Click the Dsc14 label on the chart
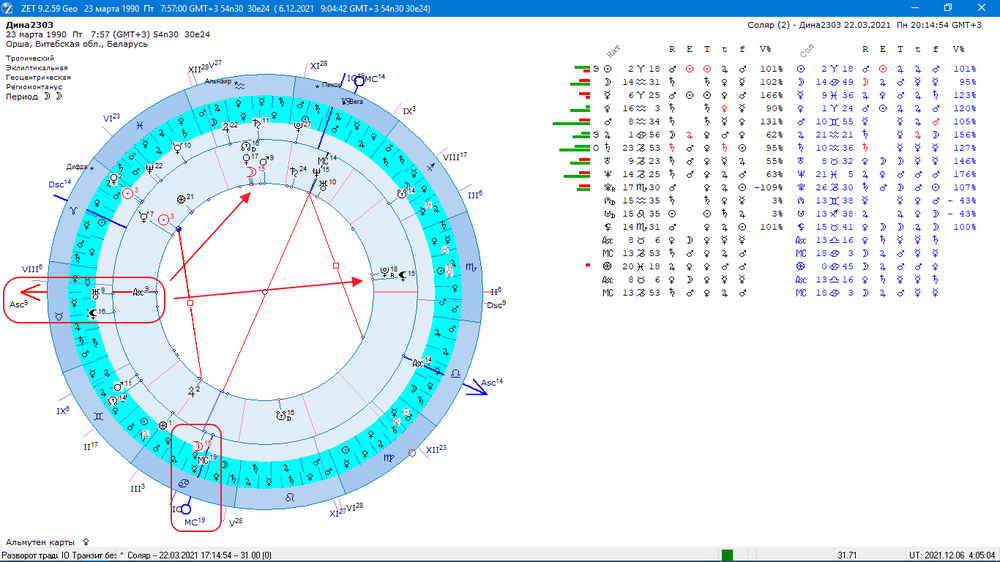The image size is (1000, 562). [x=59, y=184]
